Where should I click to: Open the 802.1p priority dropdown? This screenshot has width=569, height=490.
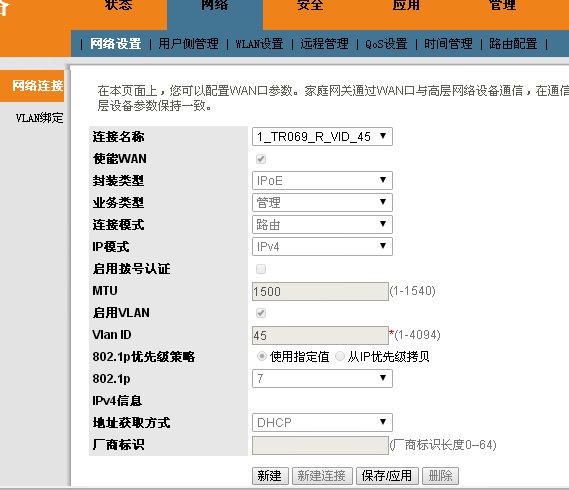(x=322, y=379)
